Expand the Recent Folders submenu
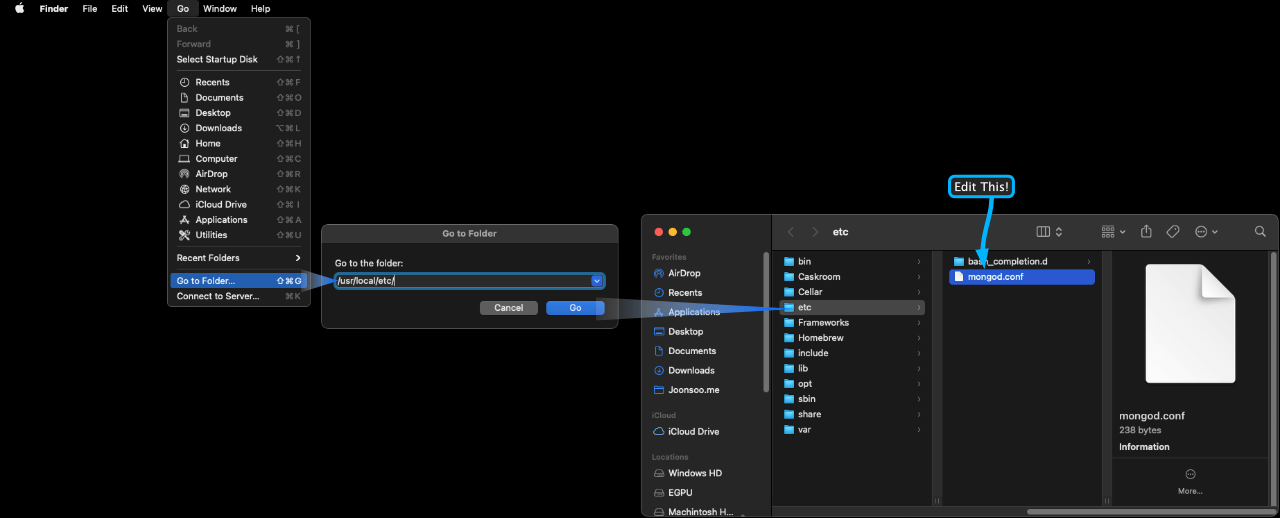Image resolution: width=1280 pixels, height=518 pixels. click(x=239, y=258)
